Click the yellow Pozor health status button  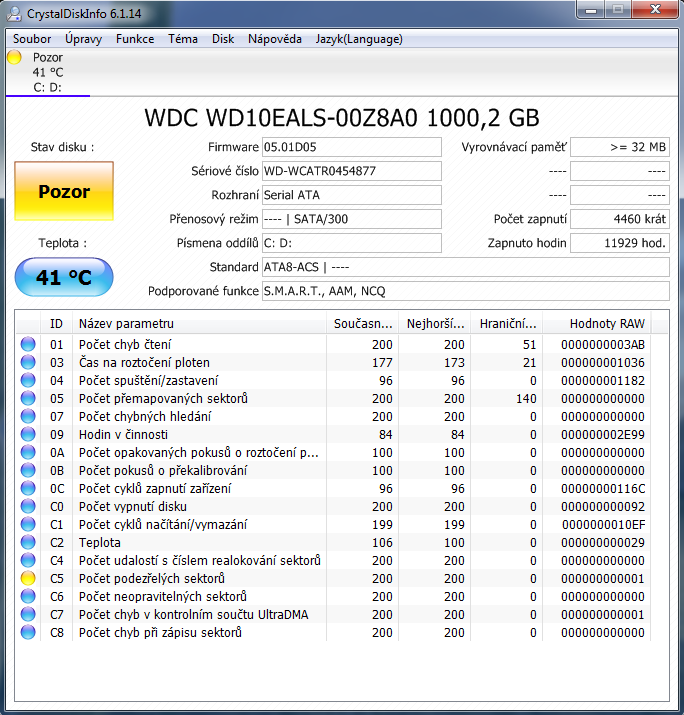pyautogui.click(x=64, y=191)
